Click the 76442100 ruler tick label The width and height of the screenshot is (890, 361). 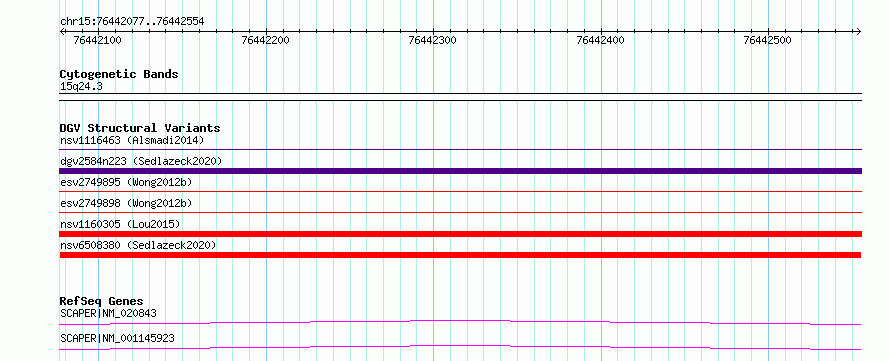click(98, 40)
